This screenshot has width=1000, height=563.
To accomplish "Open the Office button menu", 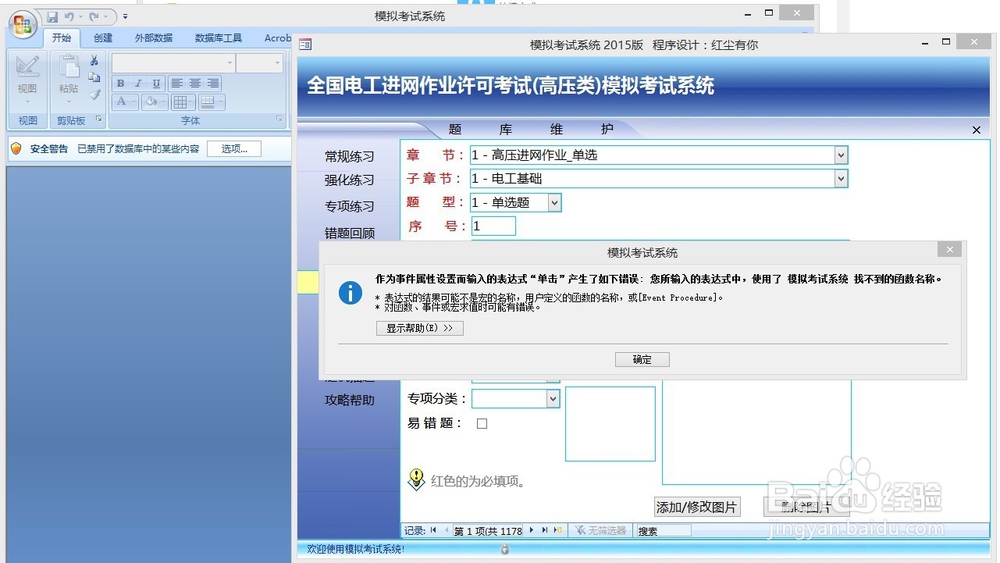I will [23, 25].
